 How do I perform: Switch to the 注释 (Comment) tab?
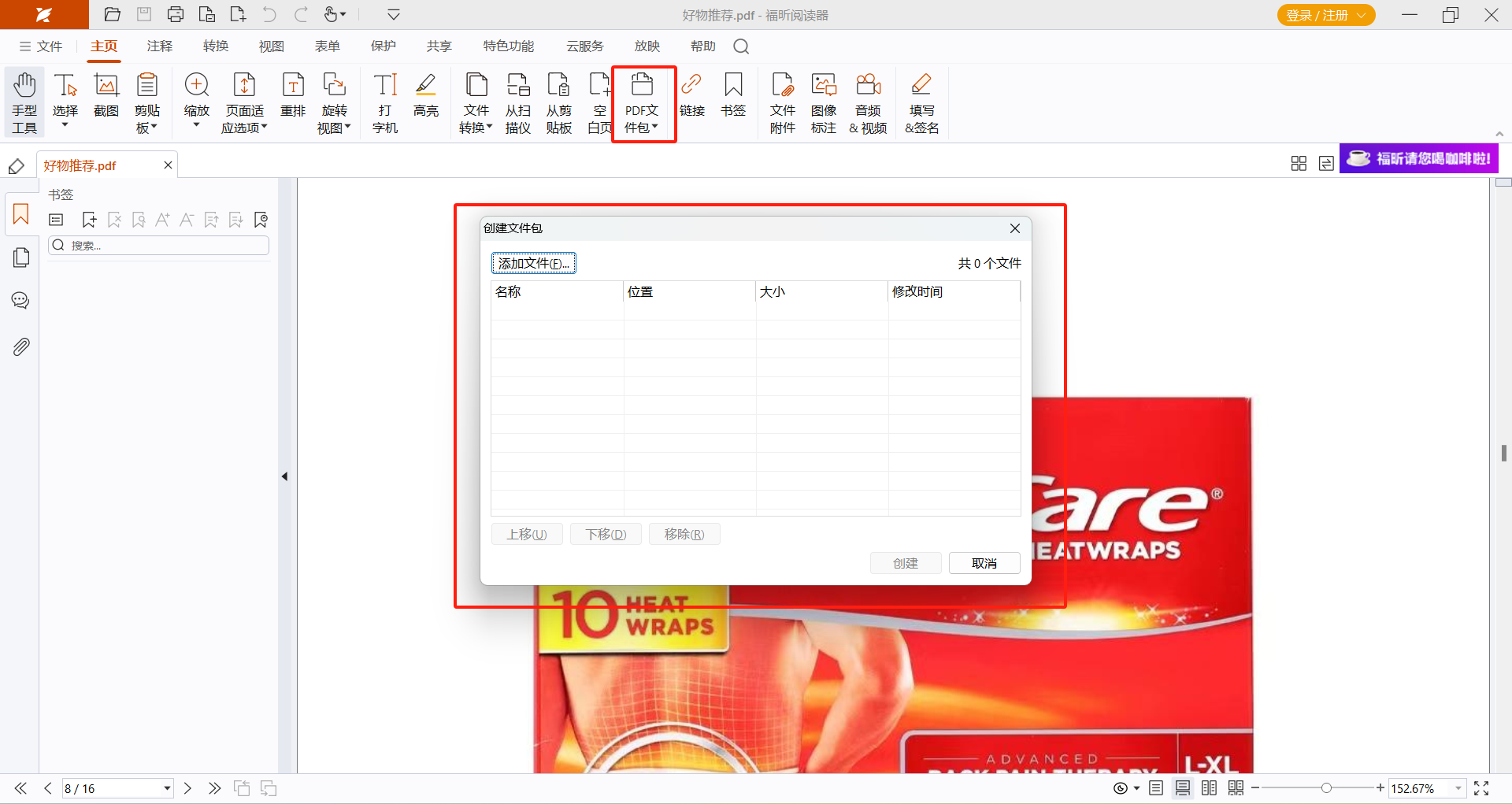160,46
